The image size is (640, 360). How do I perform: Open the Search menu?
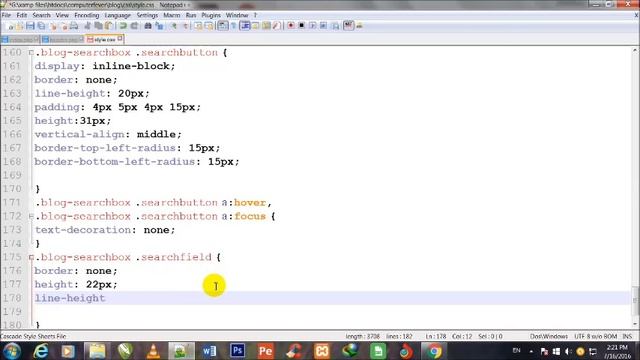point(41,15)
